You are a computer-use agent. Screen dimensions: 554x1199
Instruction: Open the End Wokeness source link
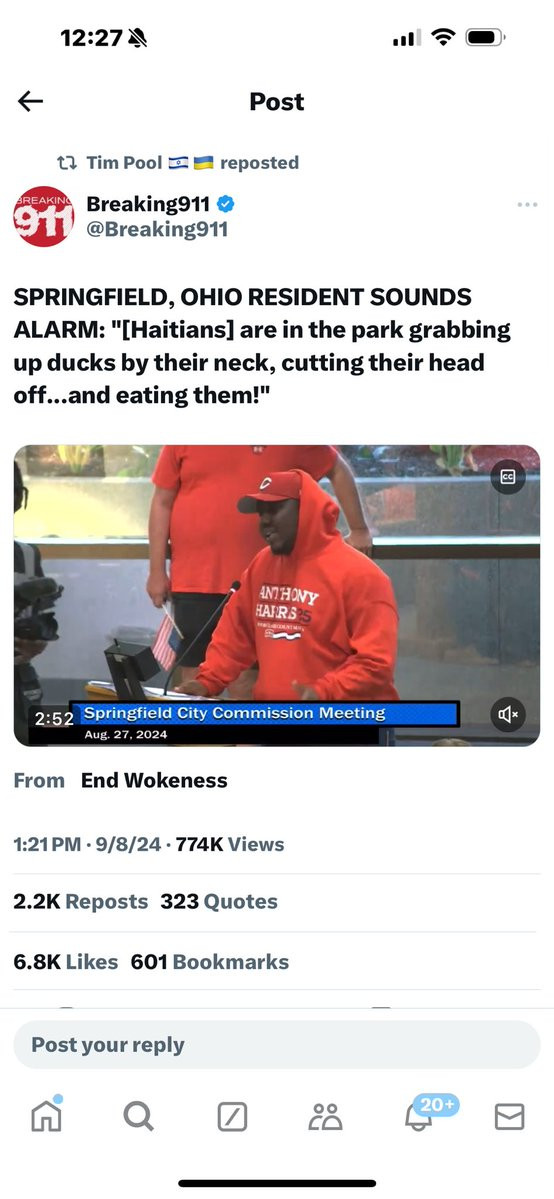pos(155,781)
